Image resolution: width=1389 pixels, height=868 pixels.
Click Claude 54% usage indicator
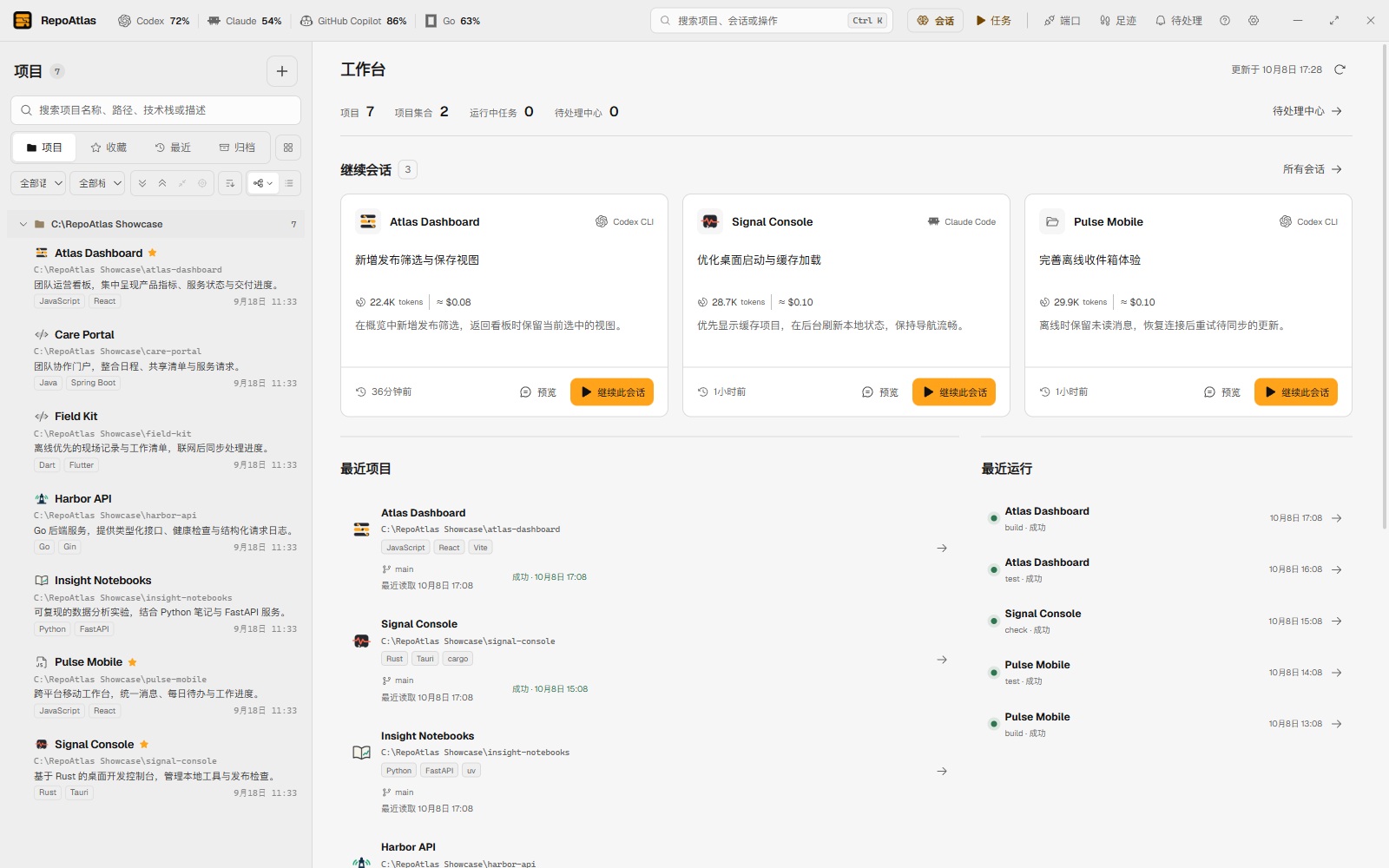pos(244,21)
